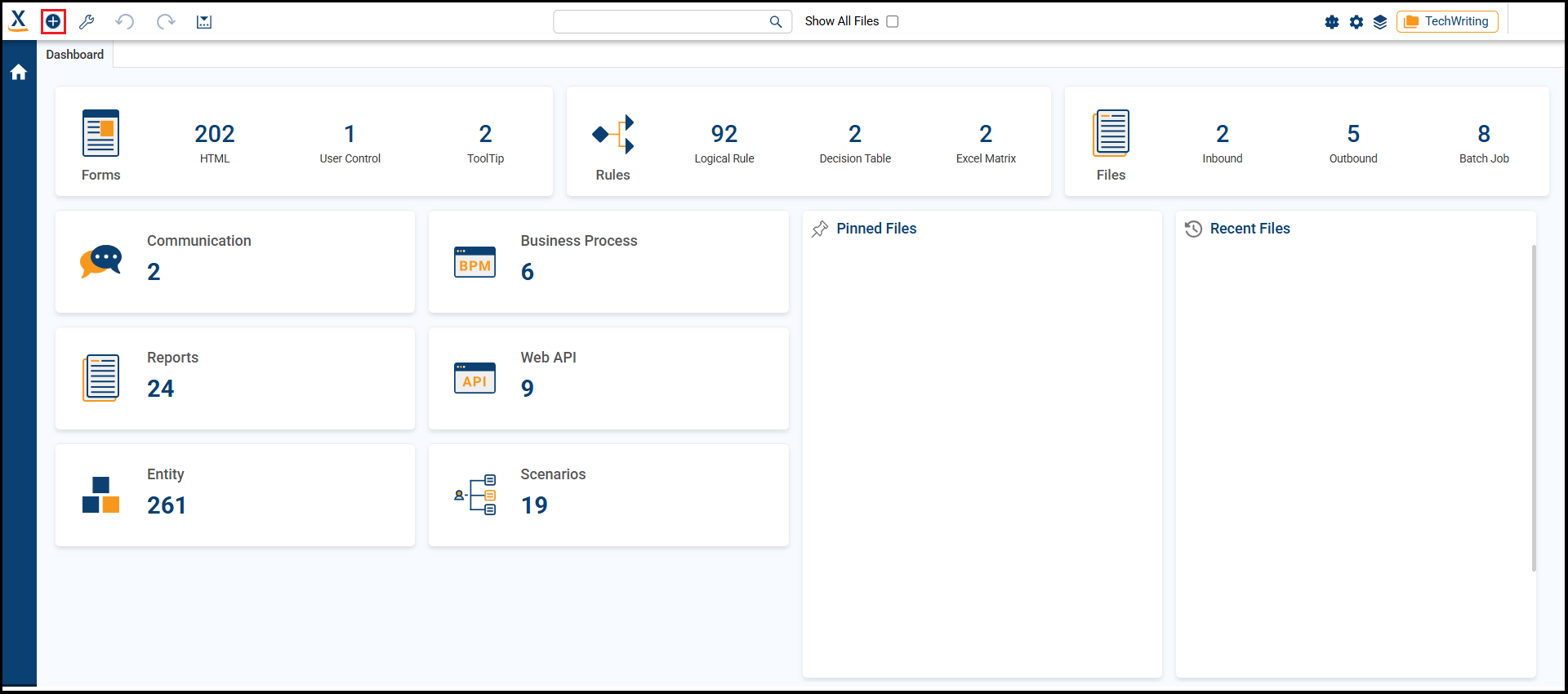This screenshot has width=1568, height=694.
Task: Select the Dashboard tab
Action: click(x=75, y=55)
